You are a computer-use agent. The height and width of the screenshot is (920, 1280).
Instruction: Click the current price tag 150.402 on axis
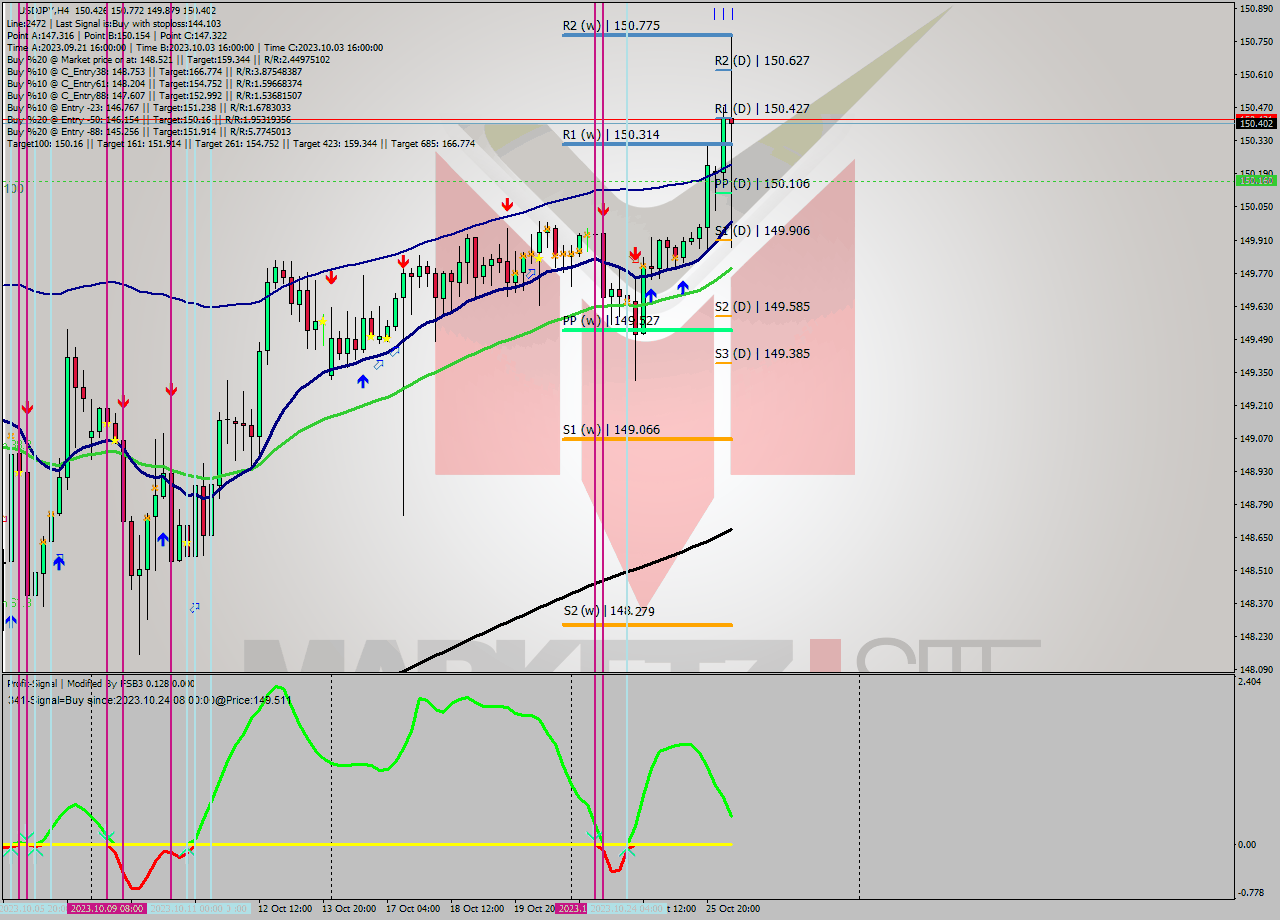point(1256,123)
